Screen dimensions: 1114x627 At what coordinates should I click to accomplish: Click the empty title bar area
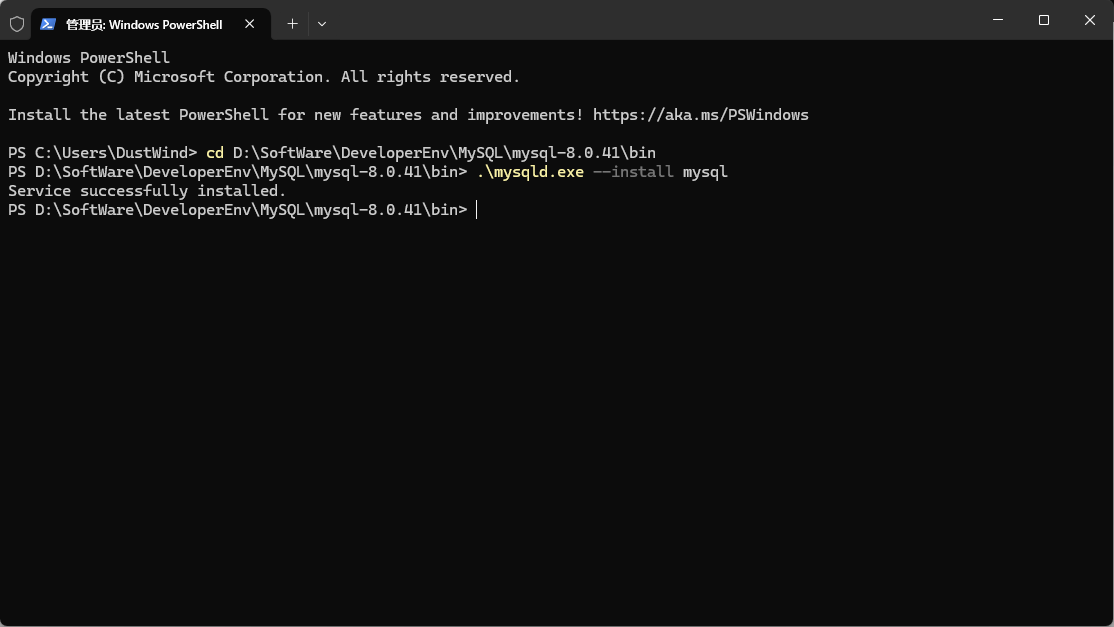coord(650,20)
